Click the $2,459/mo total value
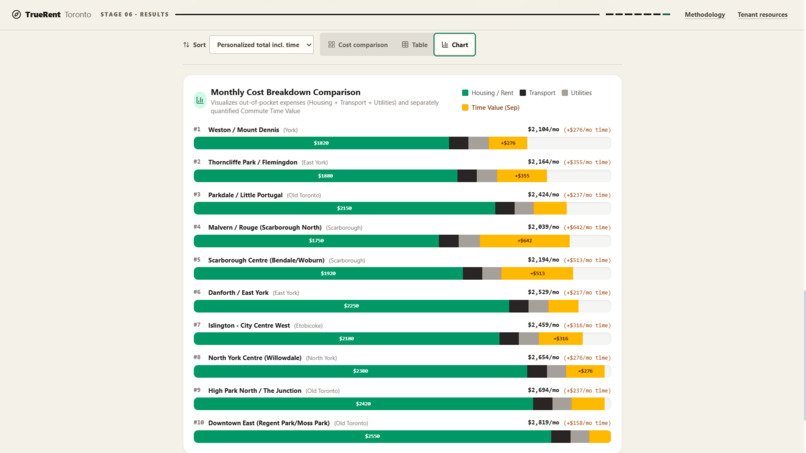 point(543,325)
